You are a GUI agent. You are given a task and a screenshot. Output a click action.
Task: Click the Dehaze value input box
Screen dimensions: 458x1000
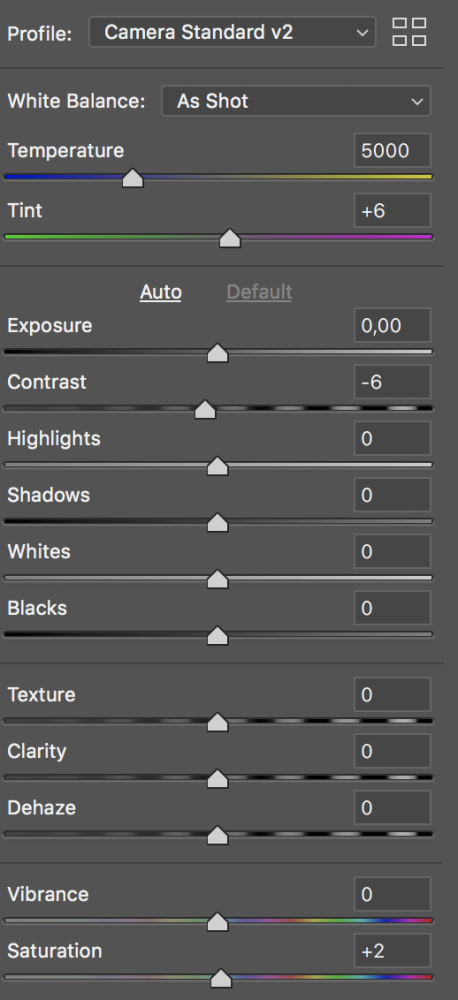coord(392,807)
